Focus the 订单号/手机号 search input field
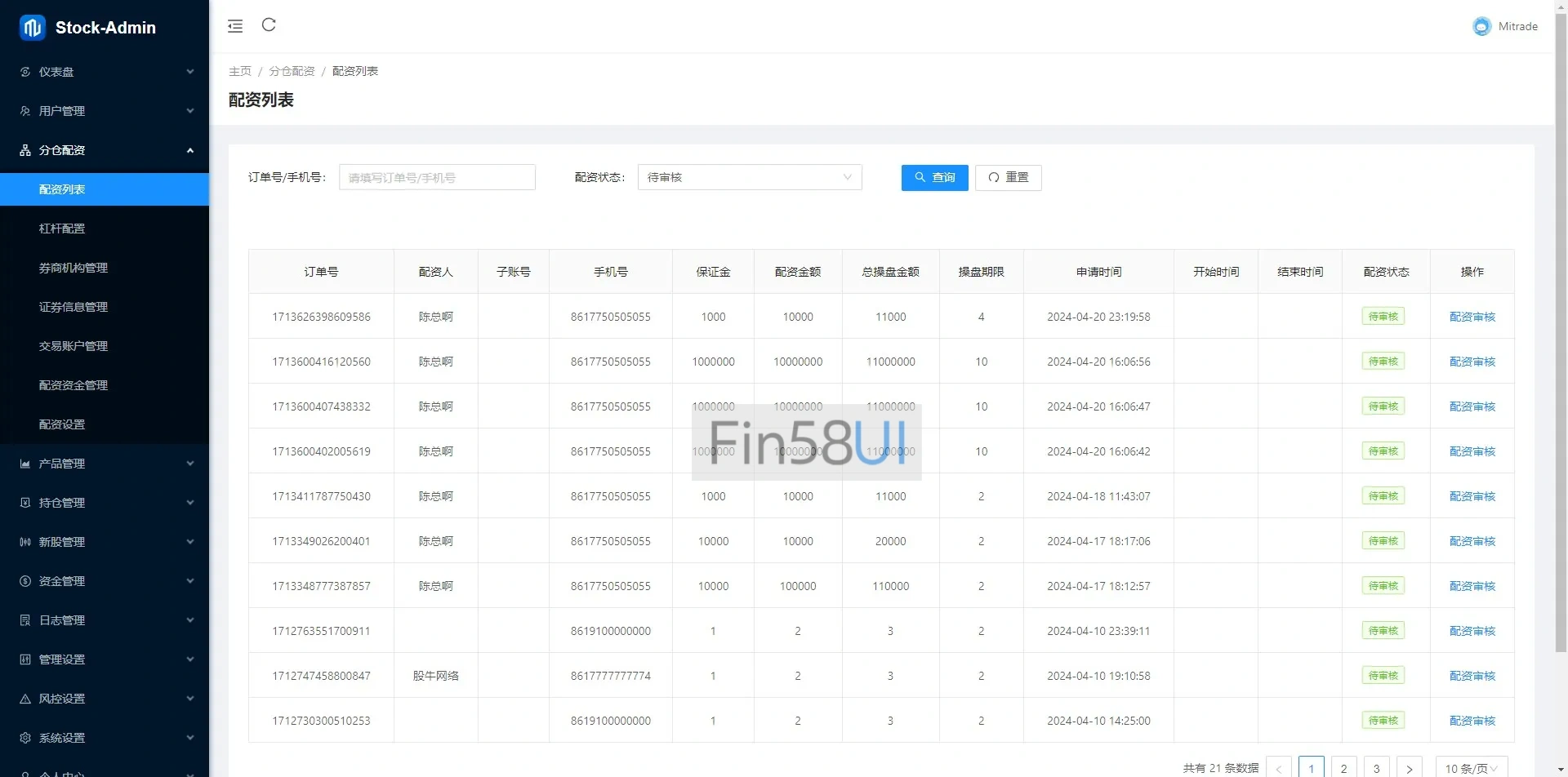Screen dimensions: 1568x777 tap(437, 177)
